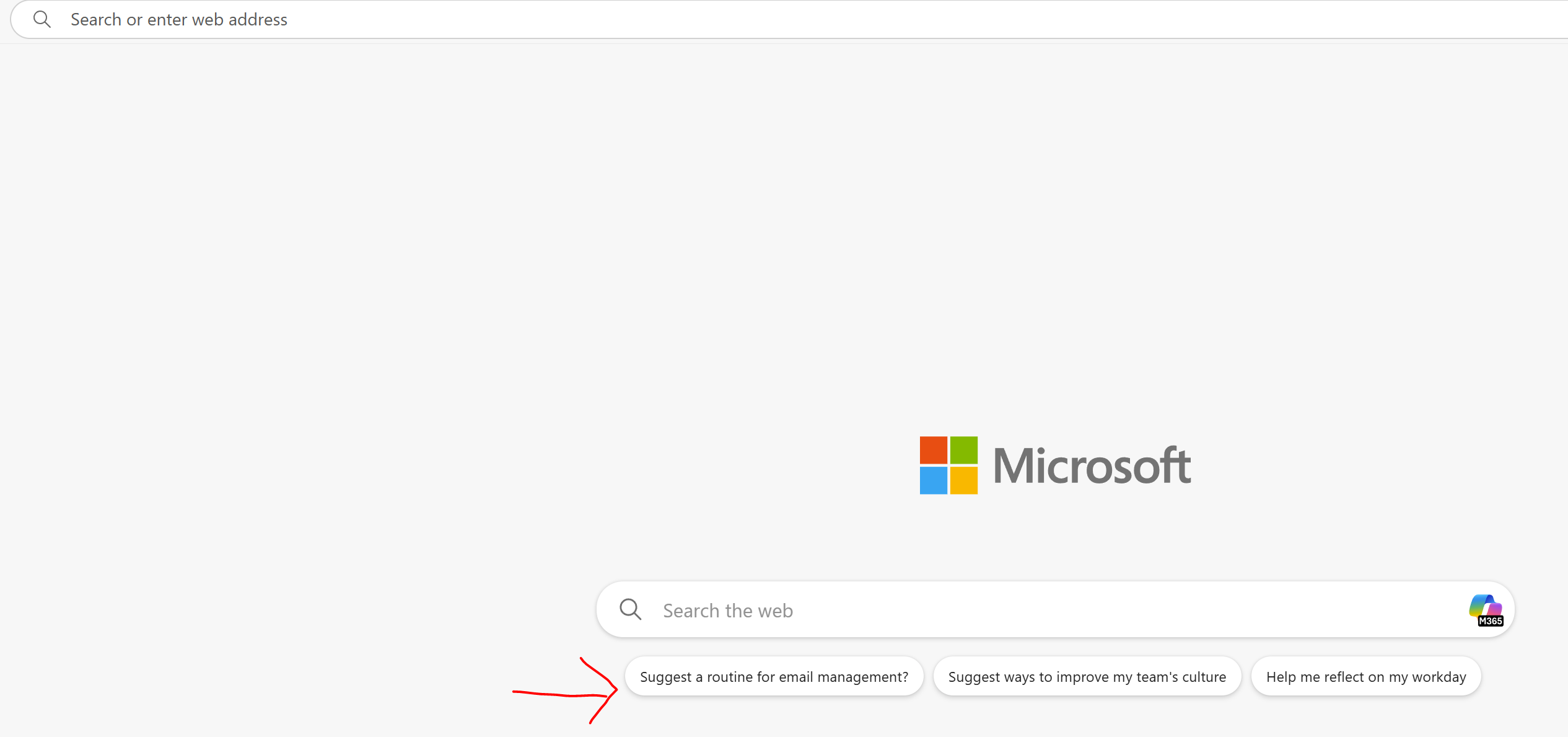Click the Microsoft four-square logo
This screenshot has width=1568, height=737.
pos(947,465)
